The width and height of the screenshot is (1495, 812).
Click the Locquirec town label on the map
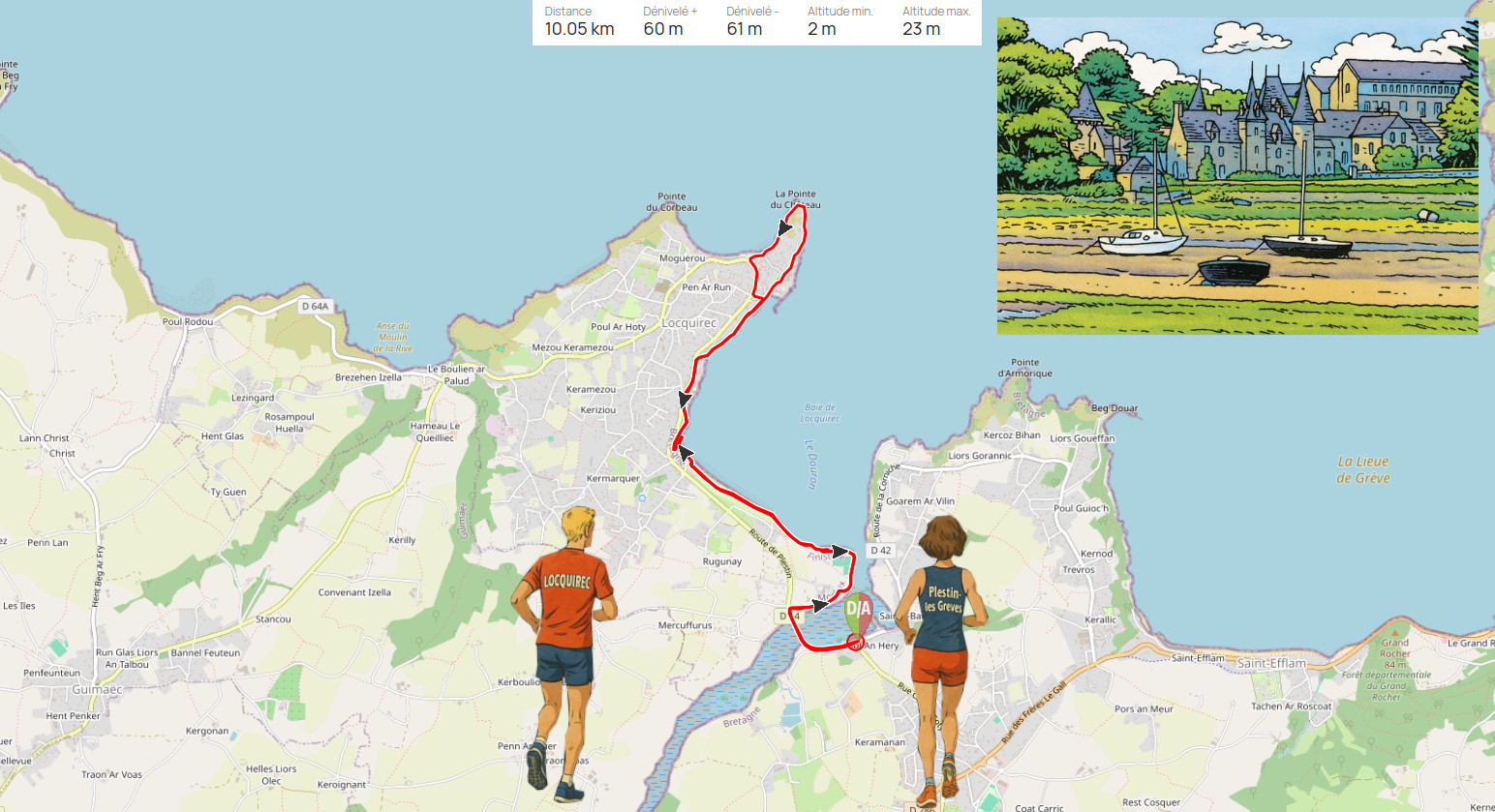[689, 323]
